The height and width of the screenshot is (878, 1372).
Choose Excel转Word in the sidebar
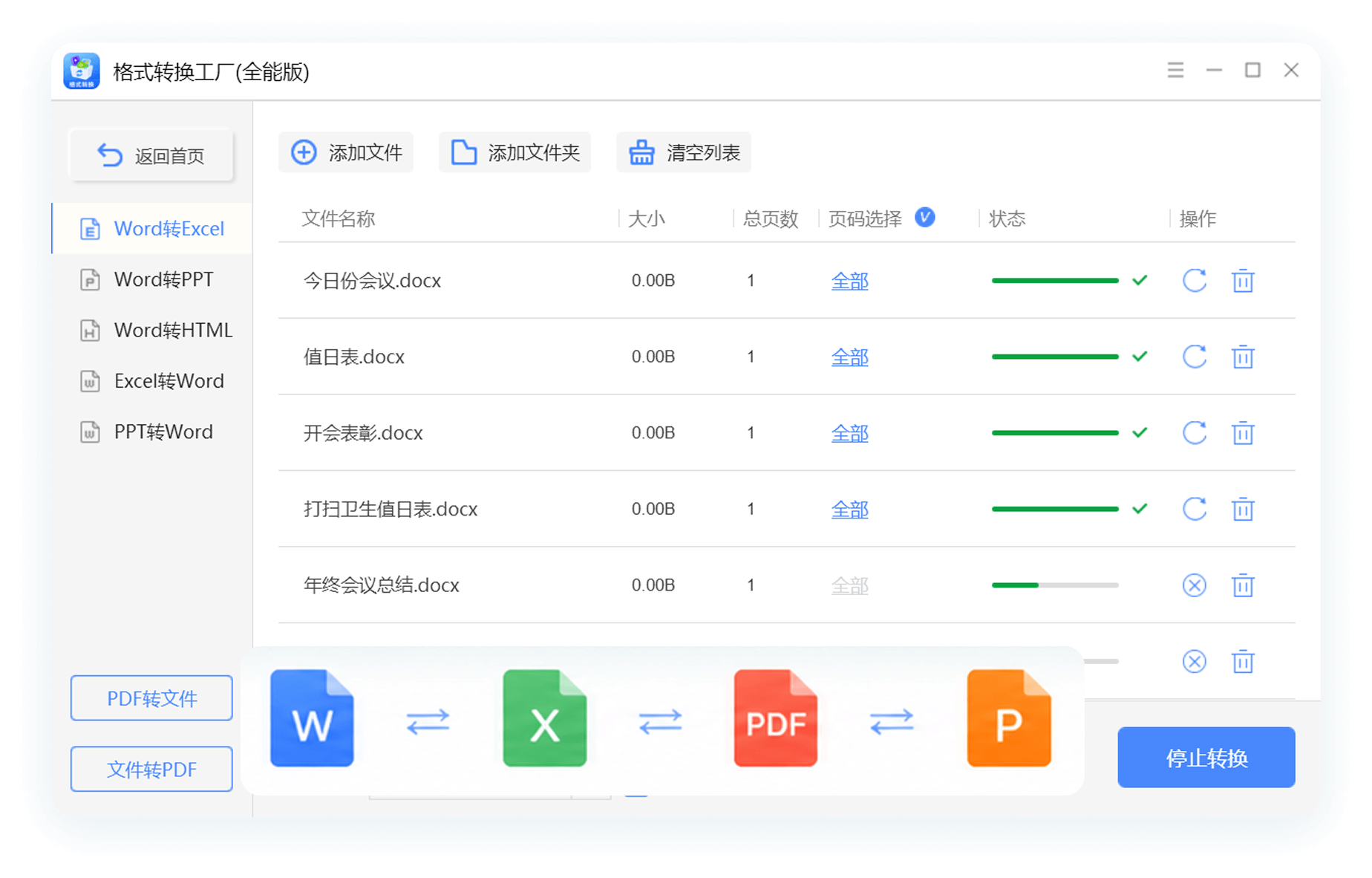pyautogui.click(x=152, y=381)
